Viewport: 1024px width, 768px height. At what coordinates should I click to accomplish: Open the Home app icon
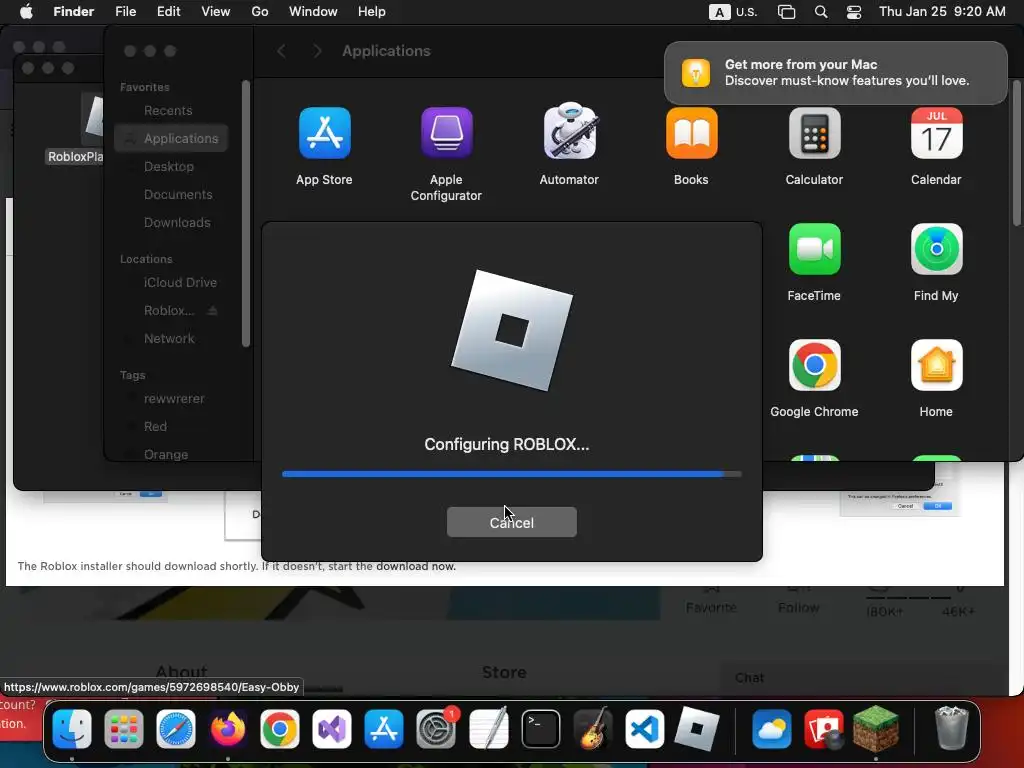click(936, 365)
